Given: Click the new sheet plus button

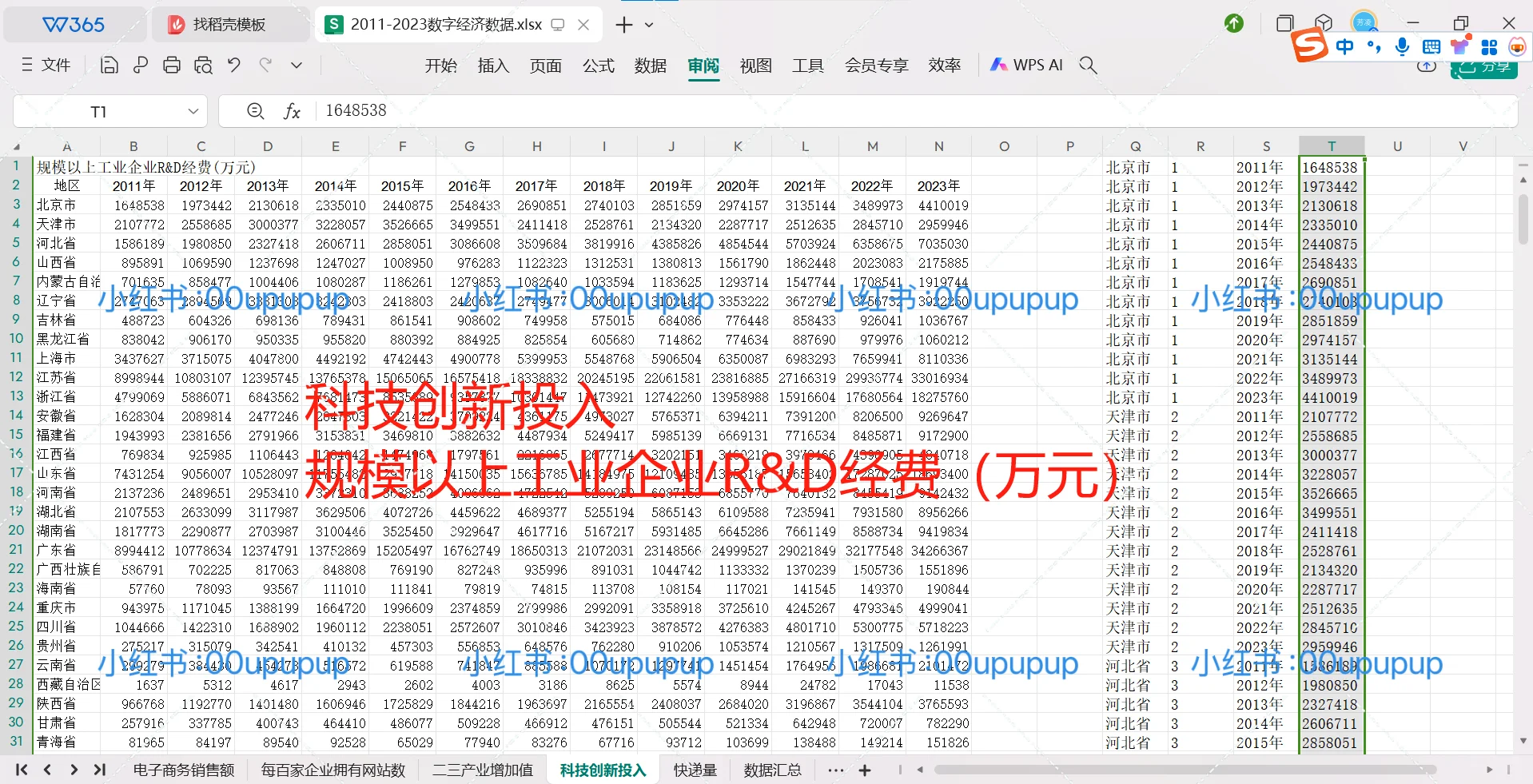Looking at the screenshot, I should [865, 770].
